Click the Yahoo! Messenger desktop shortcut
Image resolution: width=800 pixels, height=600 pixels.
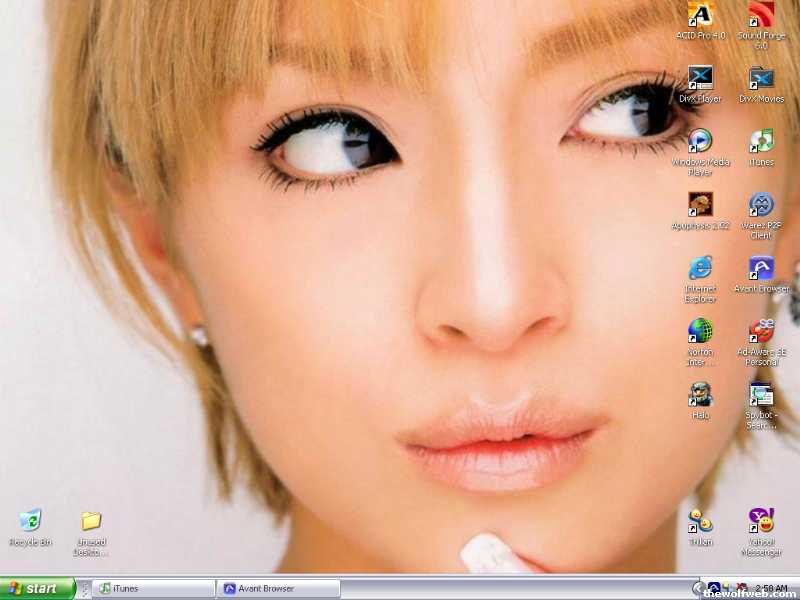[x=761, y=521]
